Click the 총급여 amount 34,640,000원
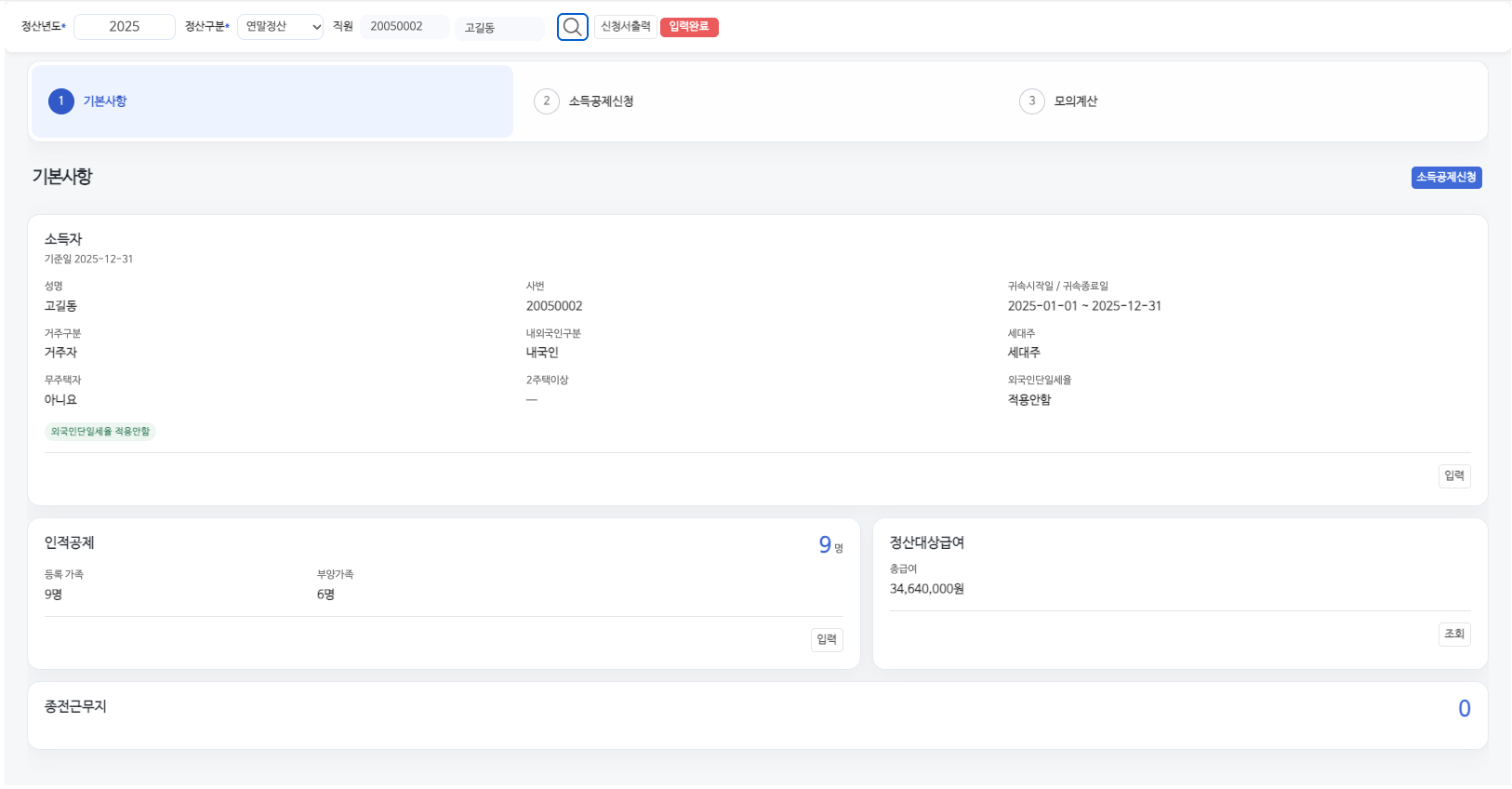 pyautogui.click(x=927, y=589)
